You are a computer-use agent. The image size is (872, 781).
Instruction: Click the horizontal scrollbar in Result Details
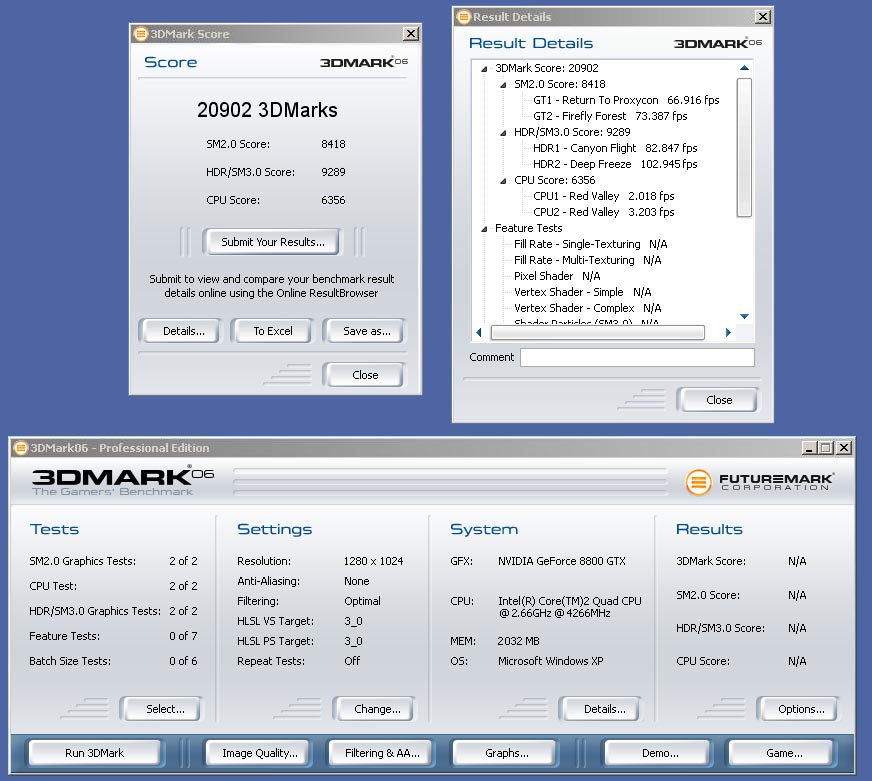(x=598, y=332)
